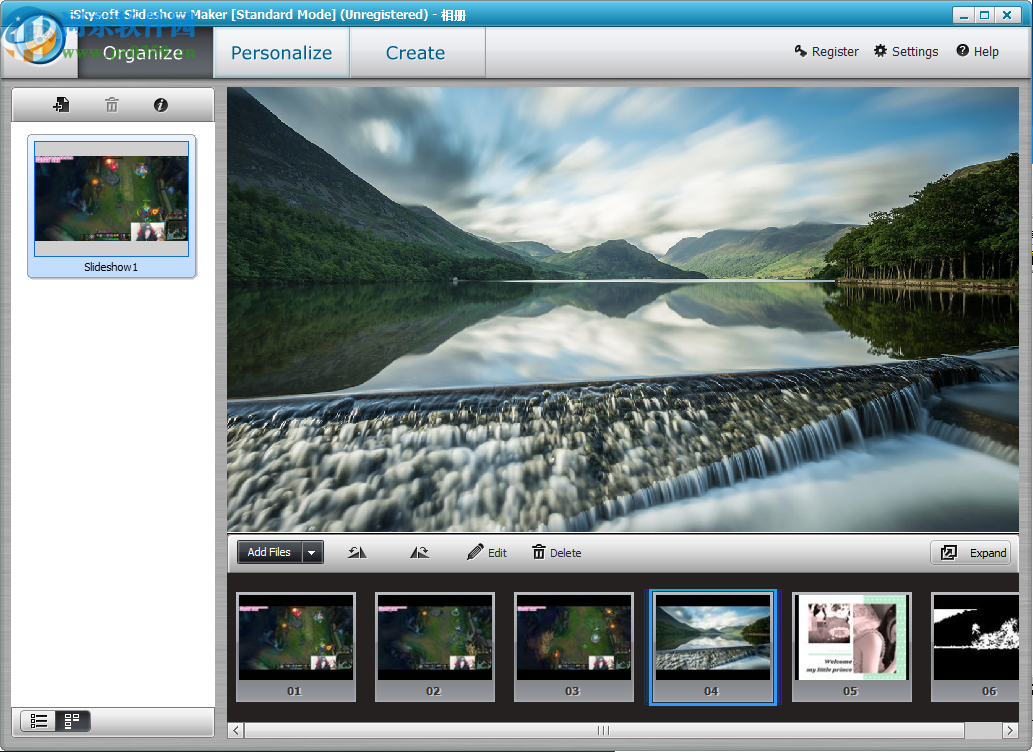Expand the preview to full screen
This screenshot has width=1033, height=752.
click(x=970, y=552)
